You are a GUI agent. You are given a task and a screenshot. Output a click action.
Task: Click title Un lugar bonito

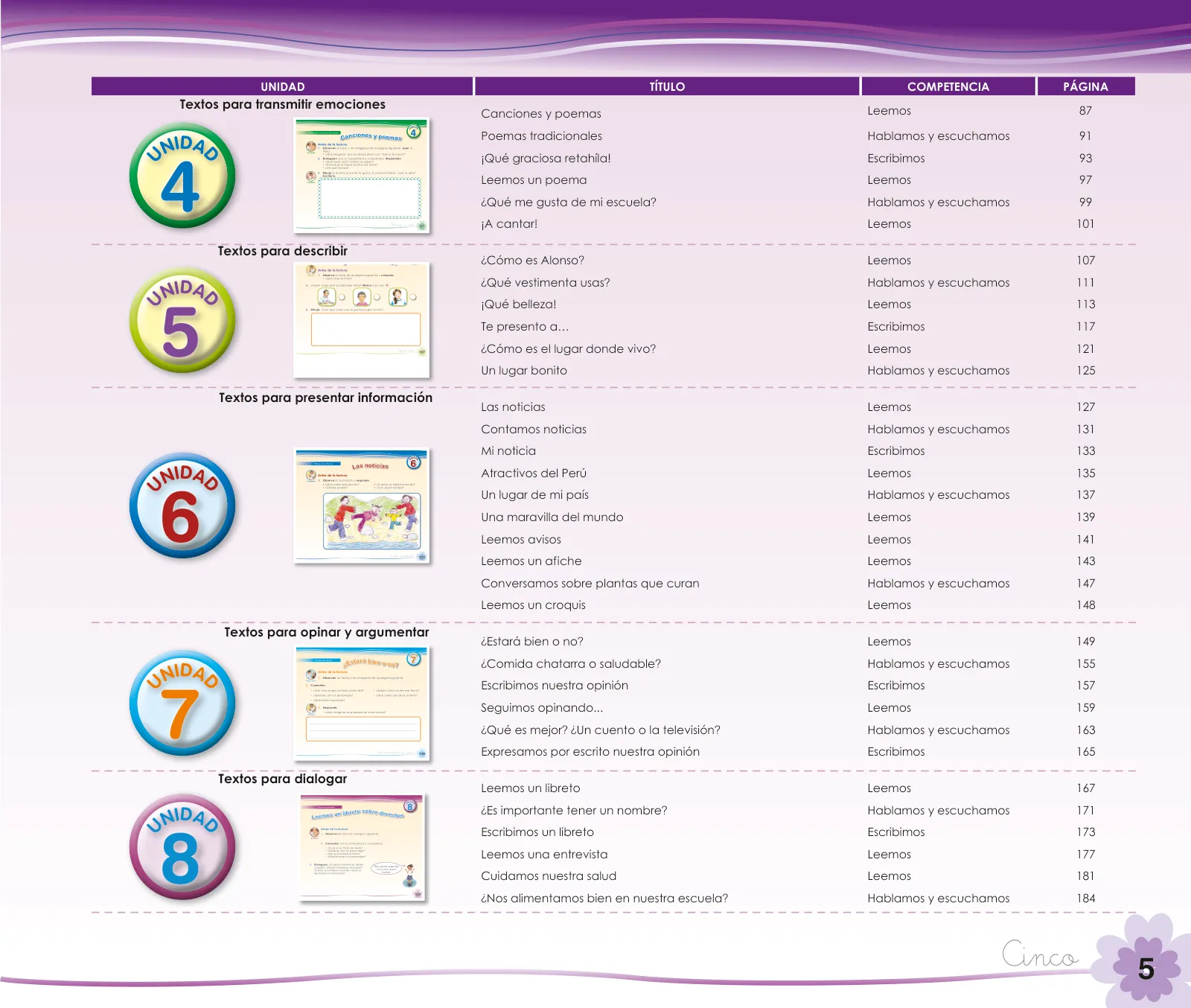pyautogui.click(x=524, y=371)
